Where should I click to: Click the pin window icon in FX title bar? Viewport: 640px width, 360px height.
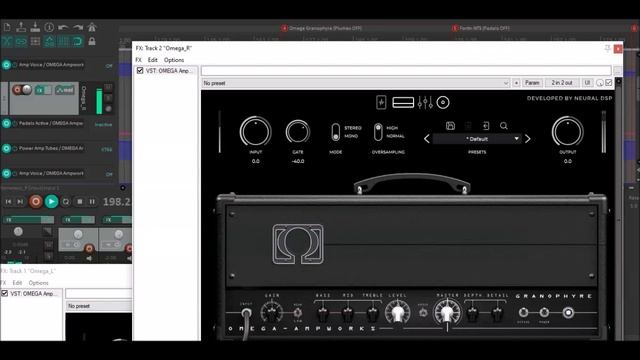(x=607, y=49)
